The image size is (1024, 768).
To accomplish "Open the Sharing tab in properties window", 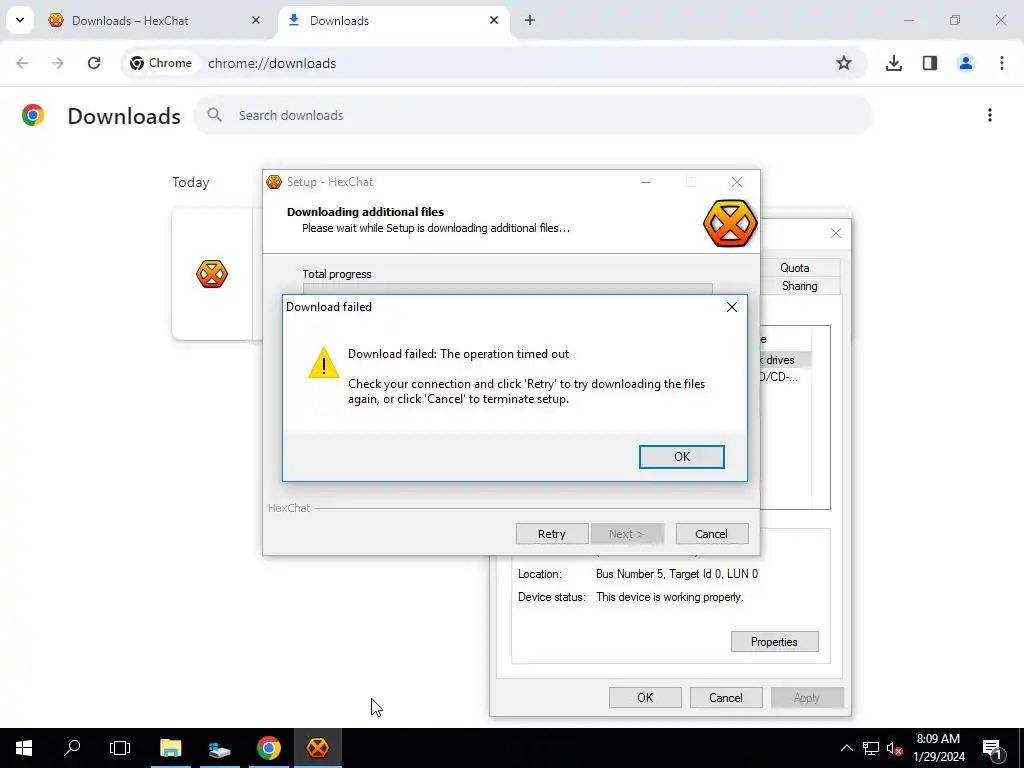I will click(x=799, y=286).
